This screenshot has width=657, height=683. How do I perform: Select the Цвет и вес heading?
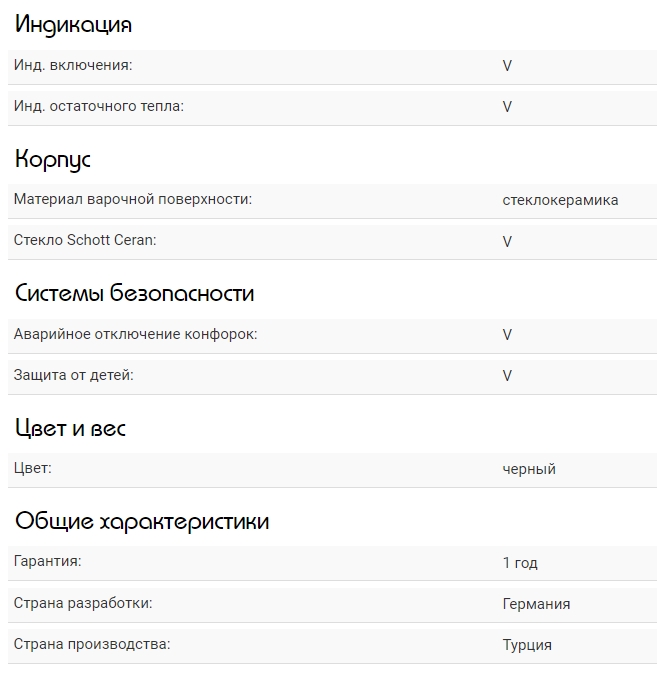(x=70, y=429)
